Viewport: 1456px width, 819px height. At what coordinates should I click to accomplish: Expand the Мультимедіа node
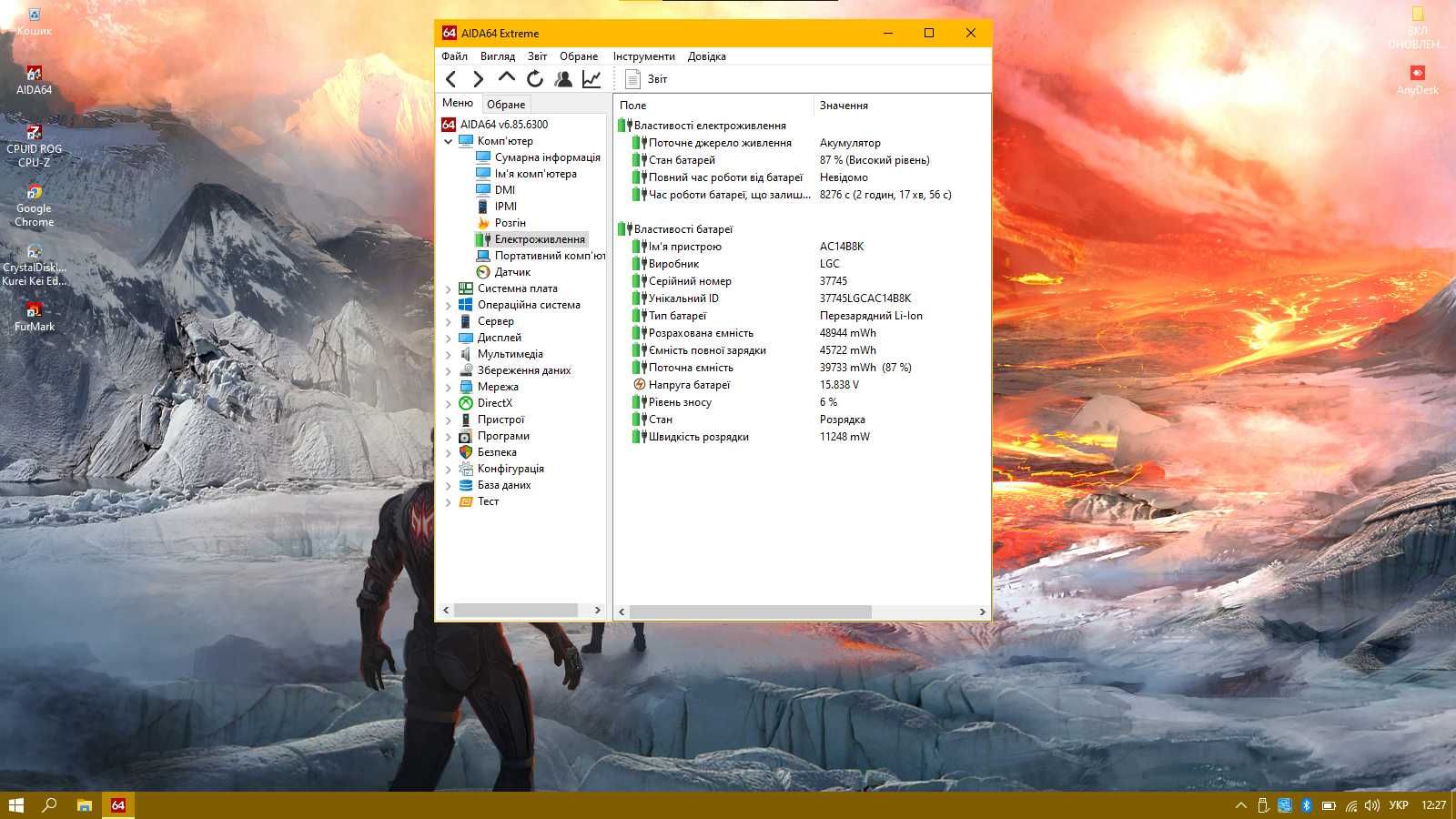click(448, 354)
